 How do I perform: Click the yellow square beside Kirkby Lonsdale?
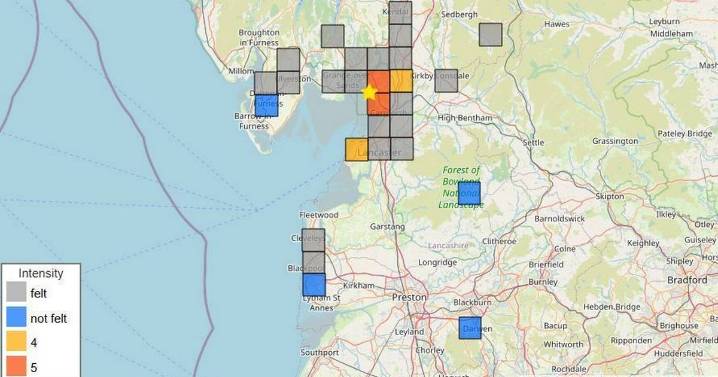tap(402, 81)
